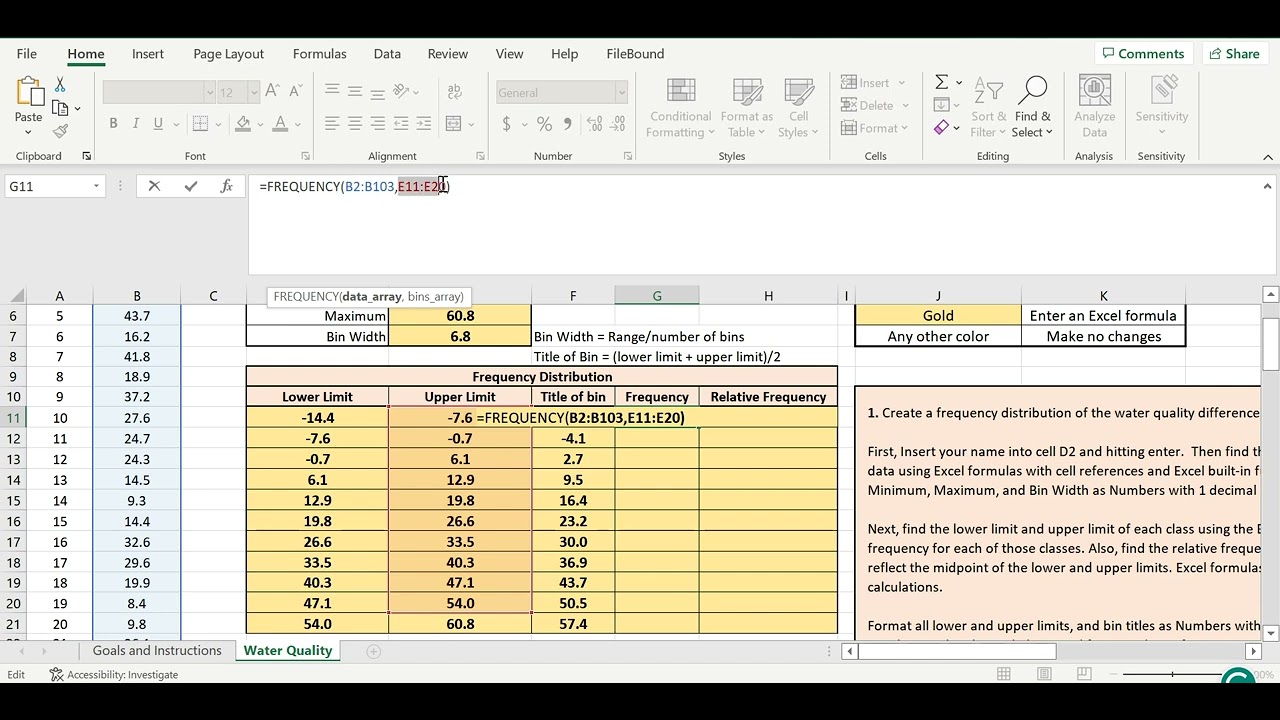Open the Clipboard group dialog launcher
Image resolution: width=1280 pixels, height=720 pixels.
(x=86, y=156)
